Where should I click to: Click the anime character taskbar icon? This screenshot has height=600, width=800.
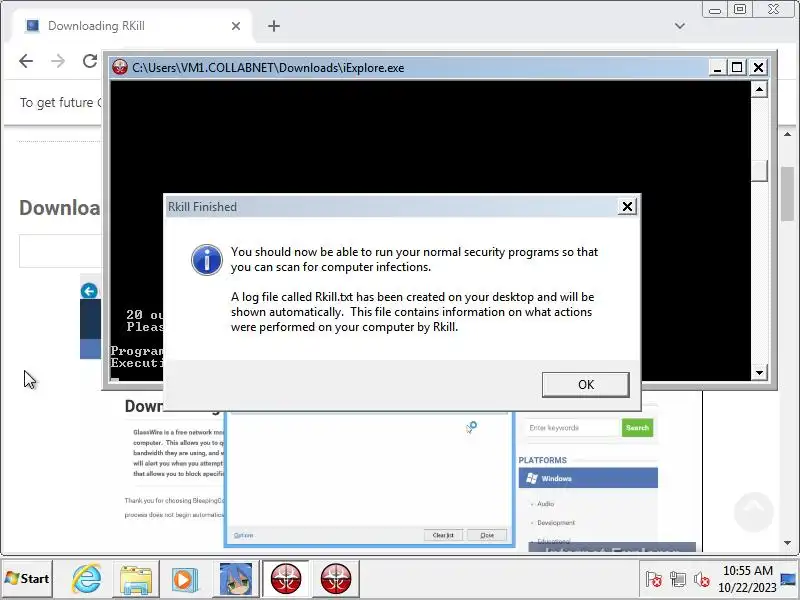[x=235, y=579]
